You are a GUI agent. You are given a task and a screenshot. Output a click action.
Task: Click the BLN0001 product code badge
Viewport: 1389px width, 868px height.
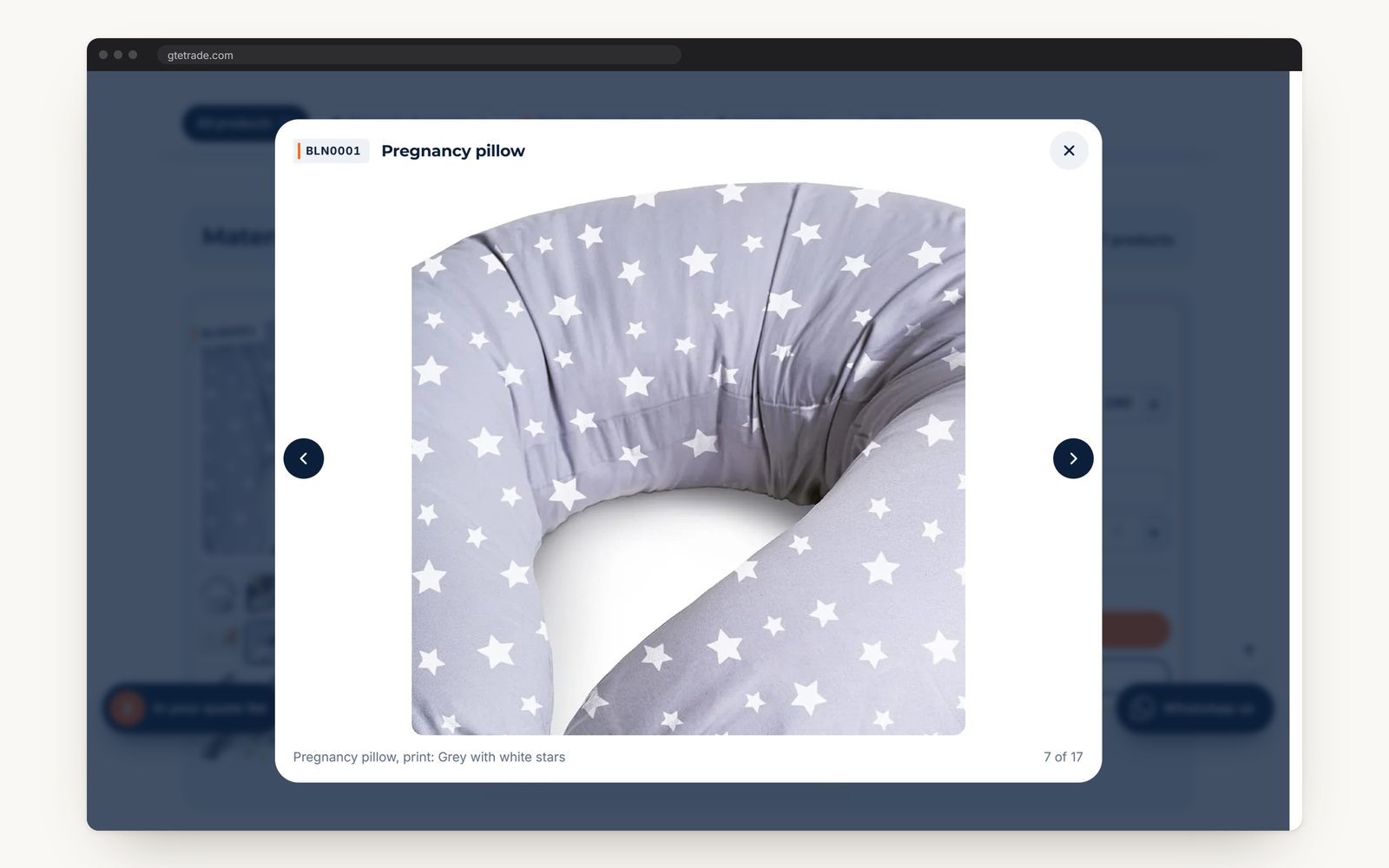(x=331, y=151)
